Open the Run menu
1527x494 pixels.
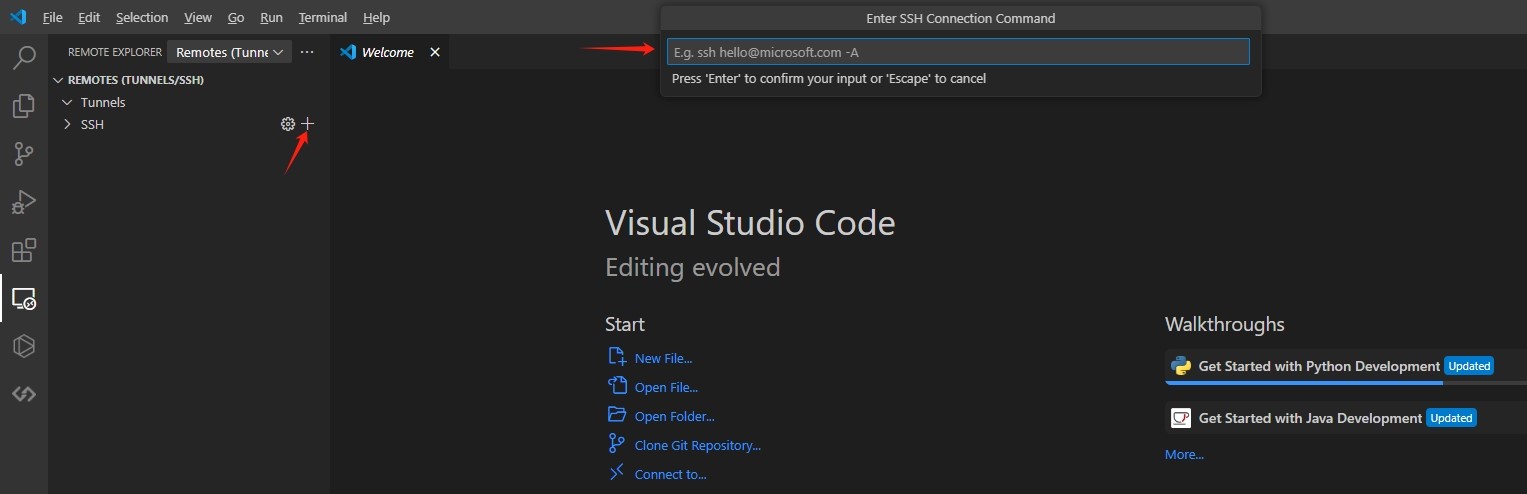(271, 17)
